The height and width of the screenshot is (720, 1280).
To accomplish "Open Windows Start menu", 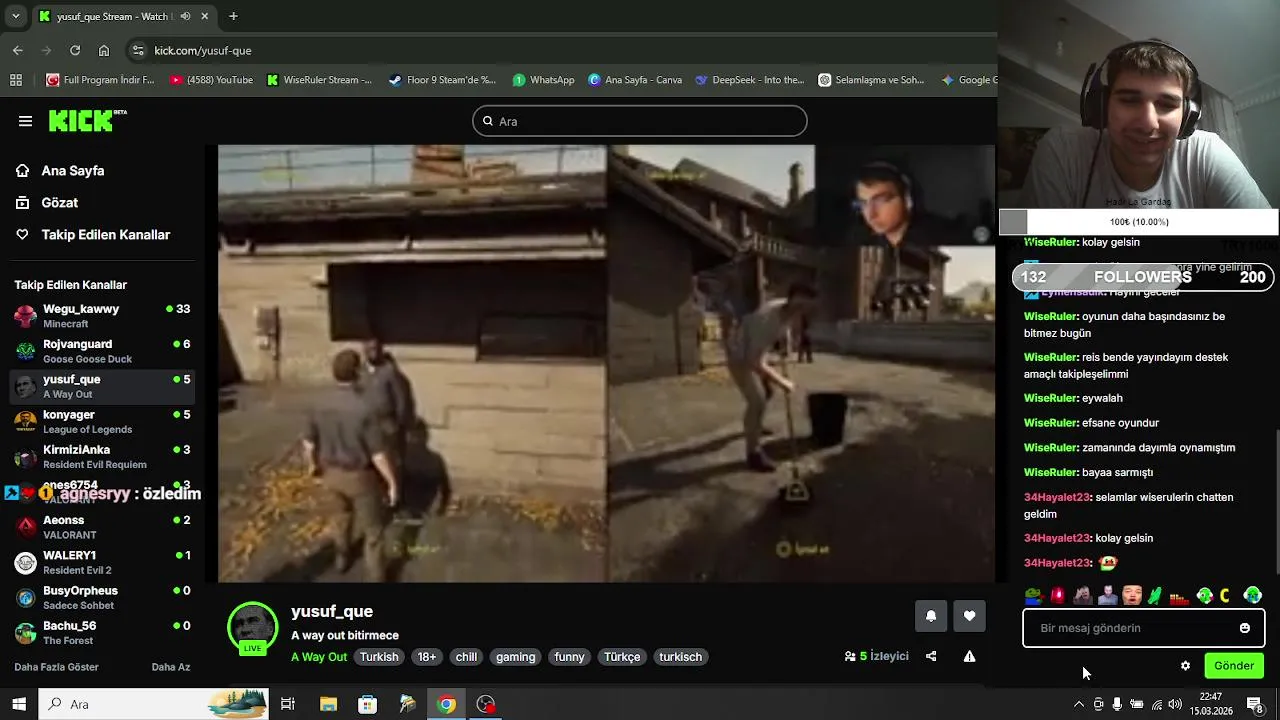I will (19, 705).
